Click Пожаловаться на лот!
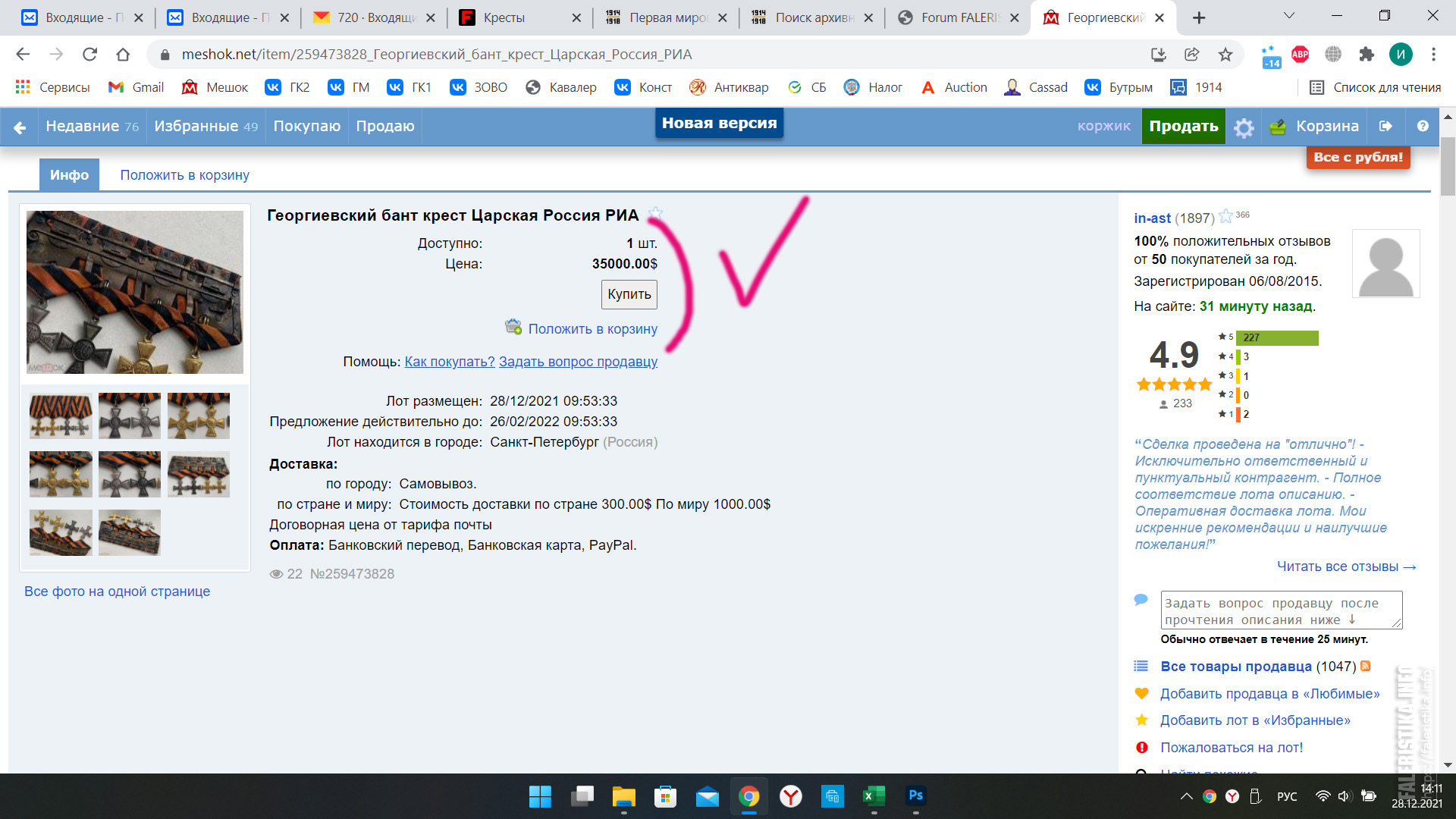 click(x=1232, y=748)
